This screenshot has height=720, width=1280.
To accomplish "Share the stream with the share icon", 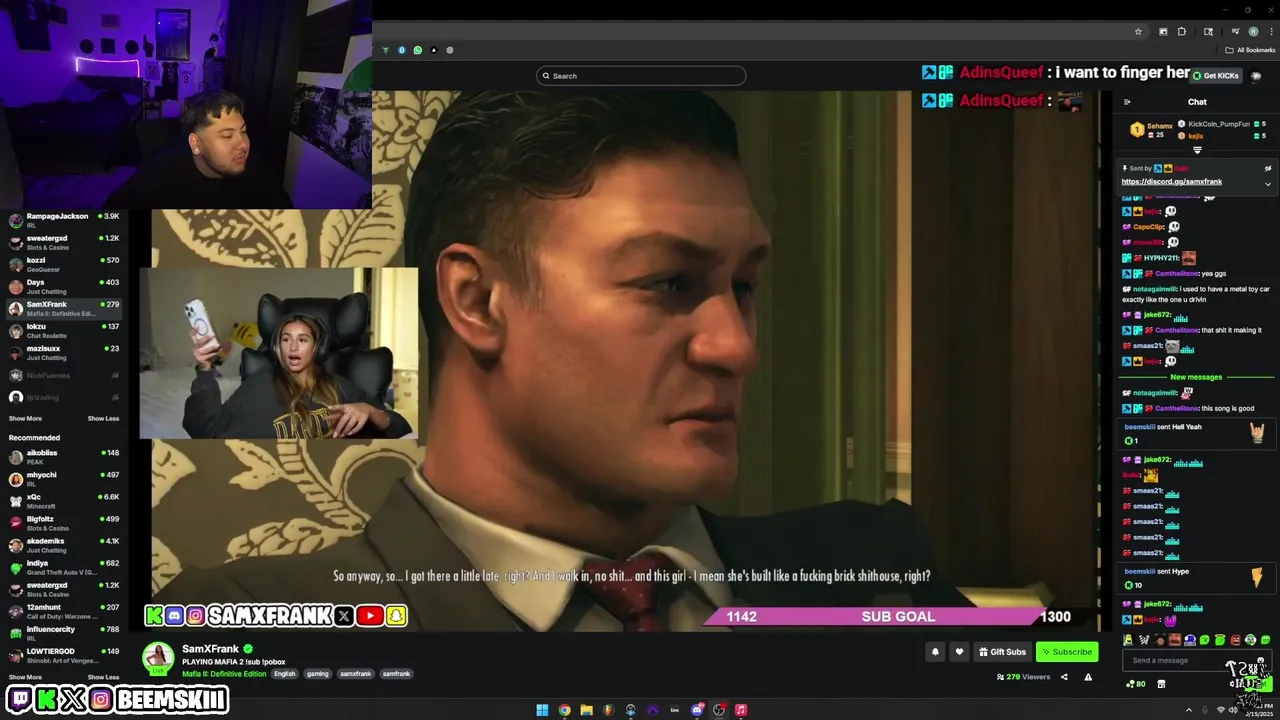I will (1064, 677).
